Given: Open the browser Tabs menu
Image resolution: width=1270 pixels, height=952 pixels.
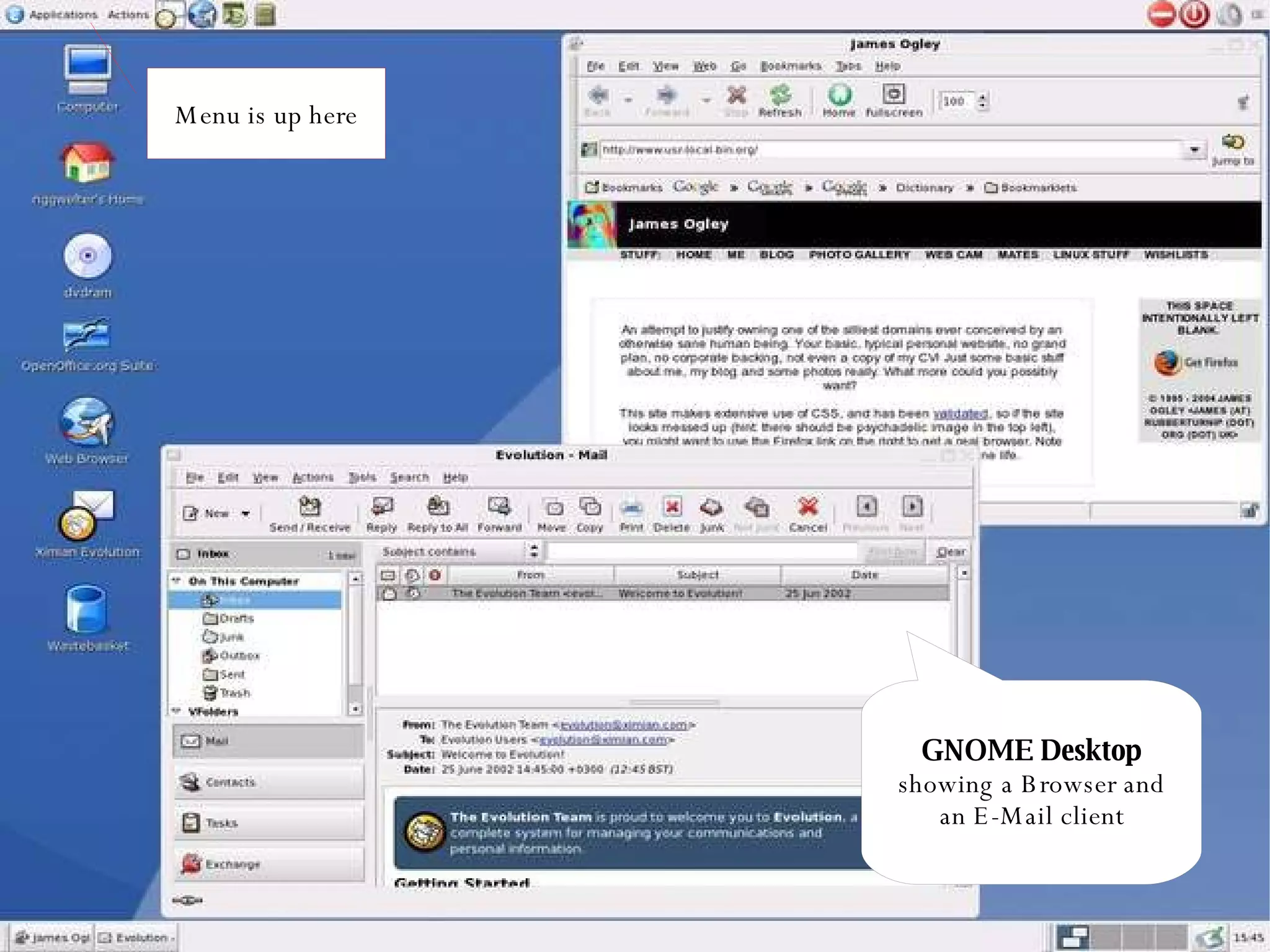Looking at the screenshot, I should pos(848,66).
